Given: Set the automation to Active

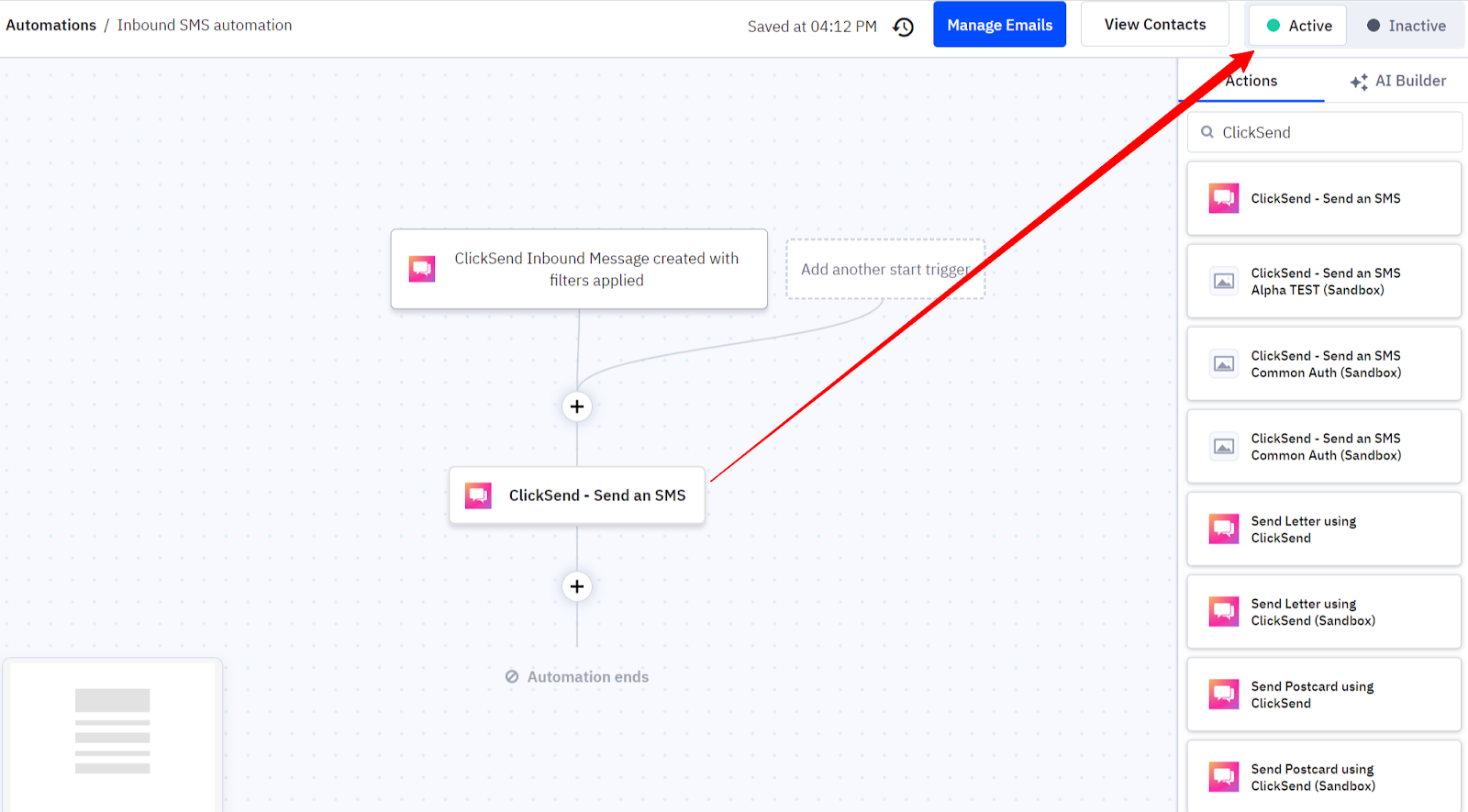Looking at the screenshot, I should pos(1297,26).
